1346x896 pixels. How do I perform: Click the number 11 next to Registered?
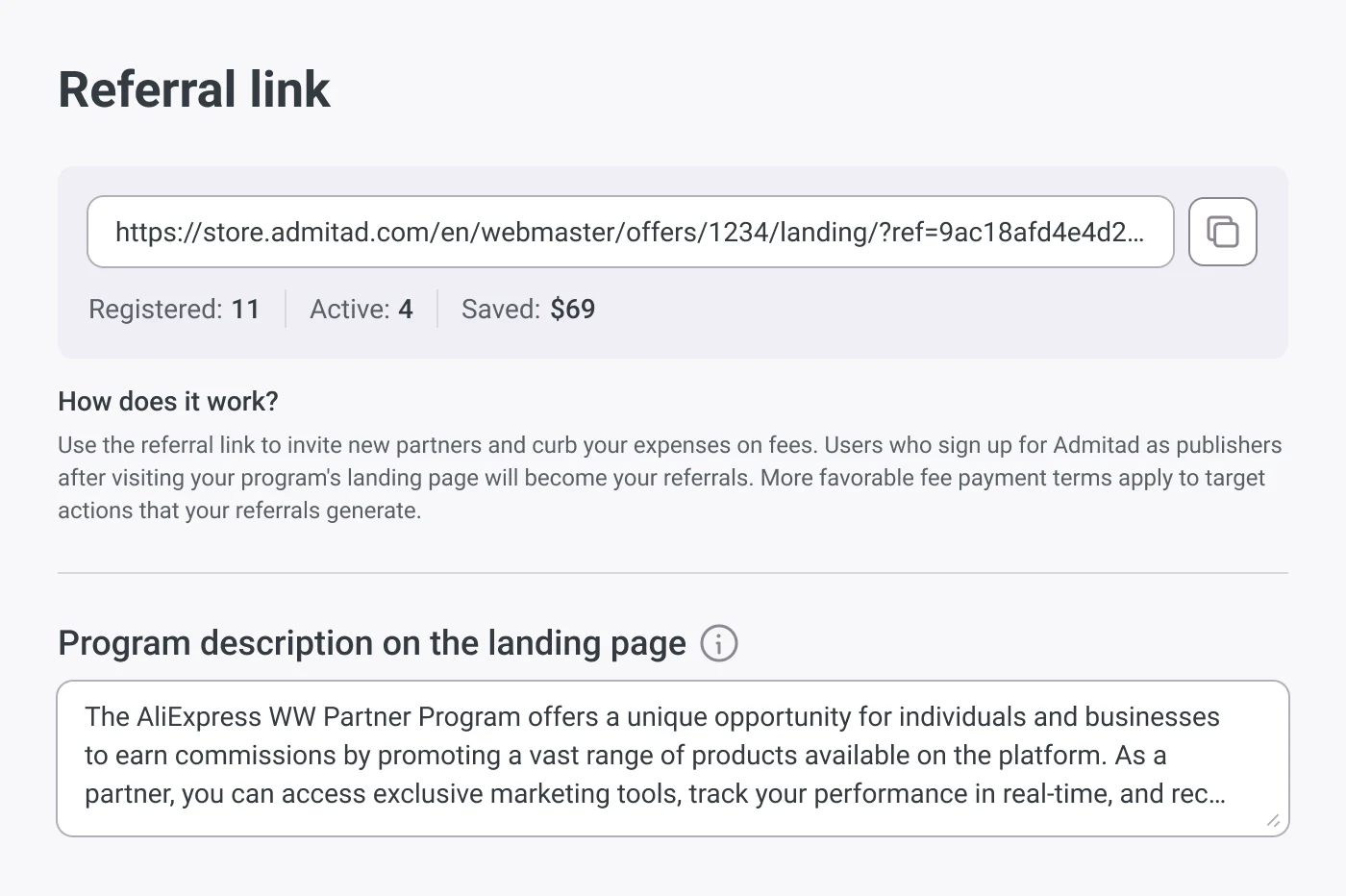246,309
